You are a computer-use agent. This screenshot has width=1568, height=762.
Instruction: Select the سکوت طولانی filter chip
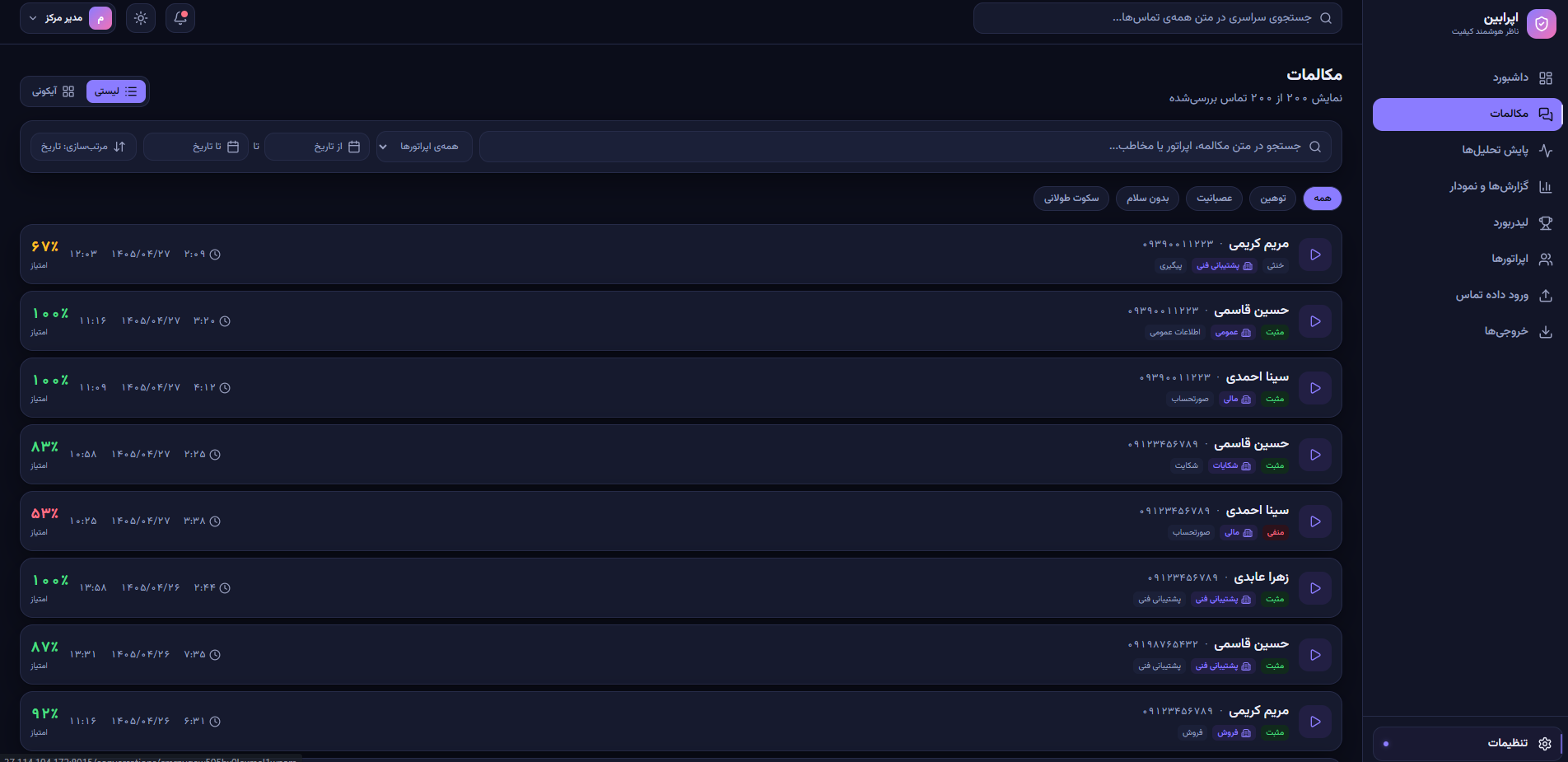pos(1071,199)
